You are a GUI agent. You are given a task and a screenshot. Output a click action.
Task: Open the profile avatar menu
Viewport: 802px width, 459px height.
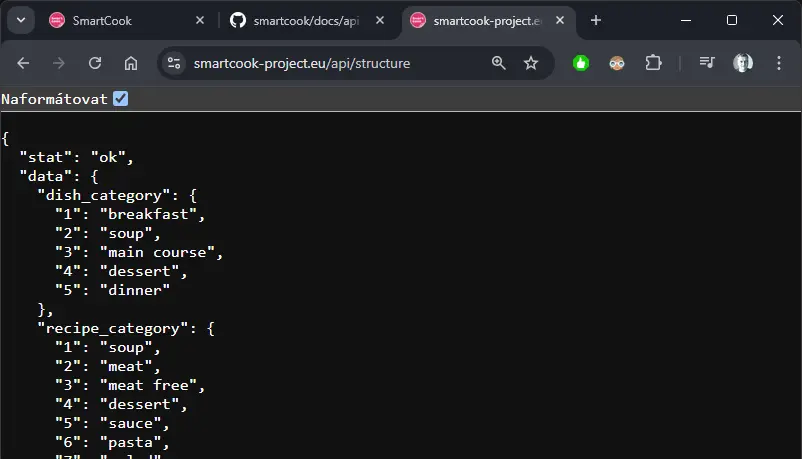(x=743, y=63)
